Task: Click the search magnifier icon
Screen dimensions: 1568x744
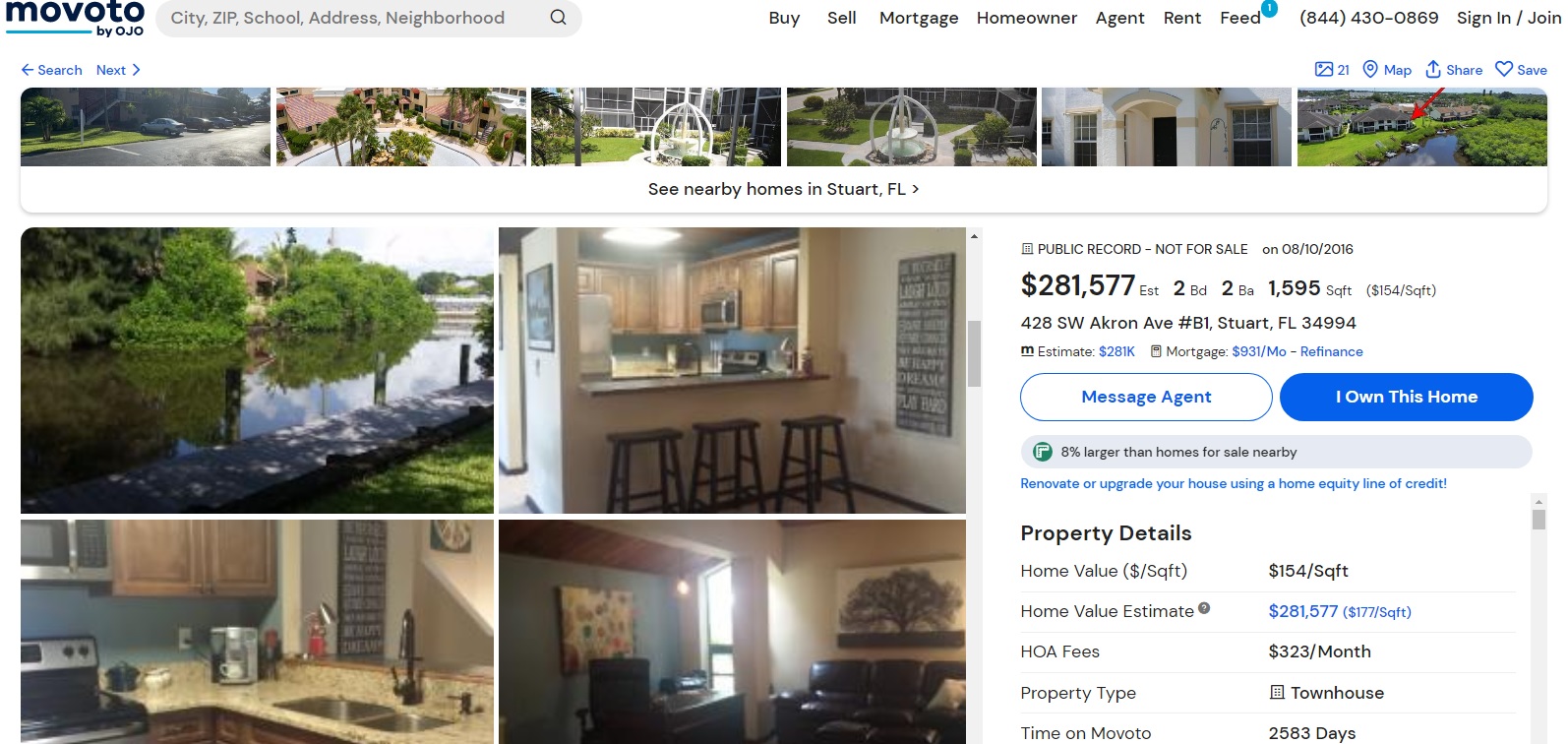Action: coord(558,18)
